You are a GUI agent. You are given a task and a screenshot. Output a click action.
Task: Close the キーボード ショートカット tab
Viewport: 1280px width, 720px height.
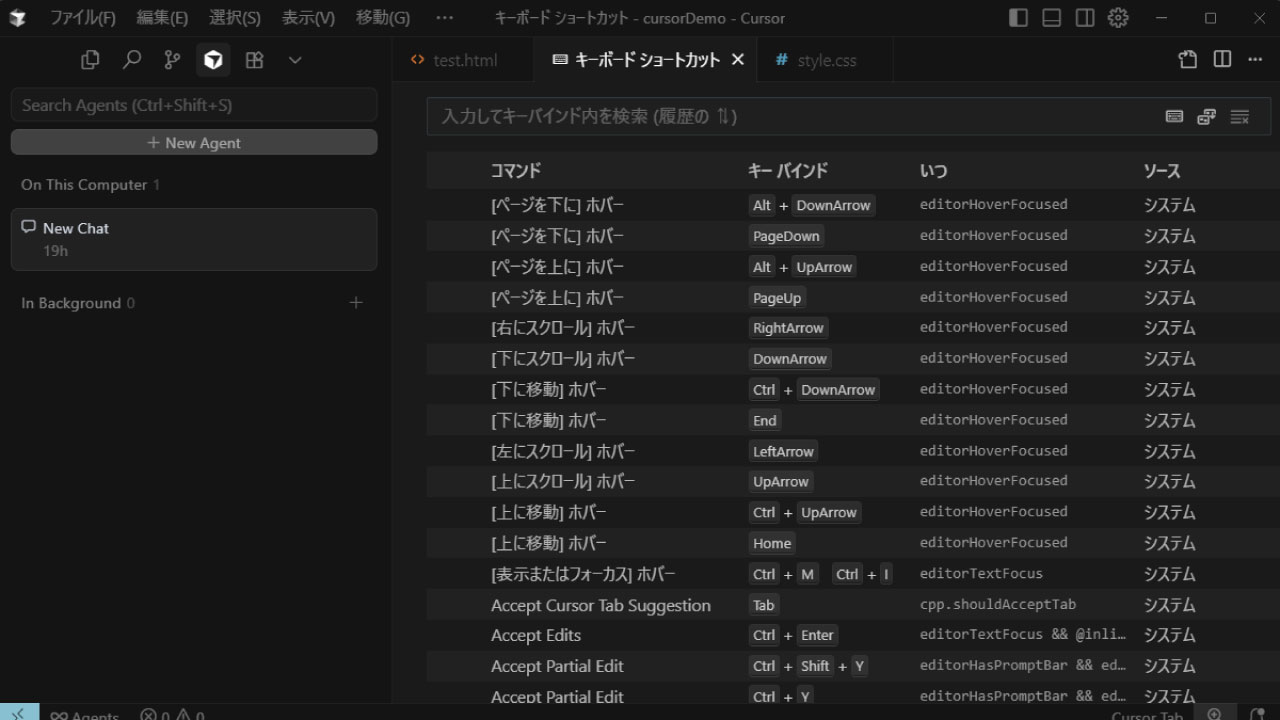click(x=738, y=60)
